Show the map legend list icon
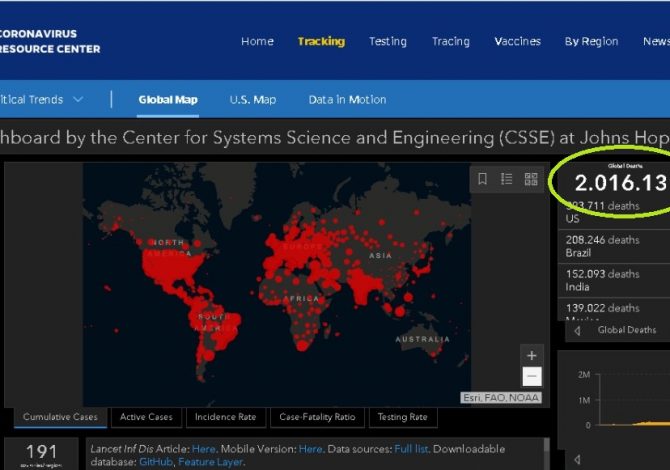Screen dimensions: 670x470 (x=506, y=179)
